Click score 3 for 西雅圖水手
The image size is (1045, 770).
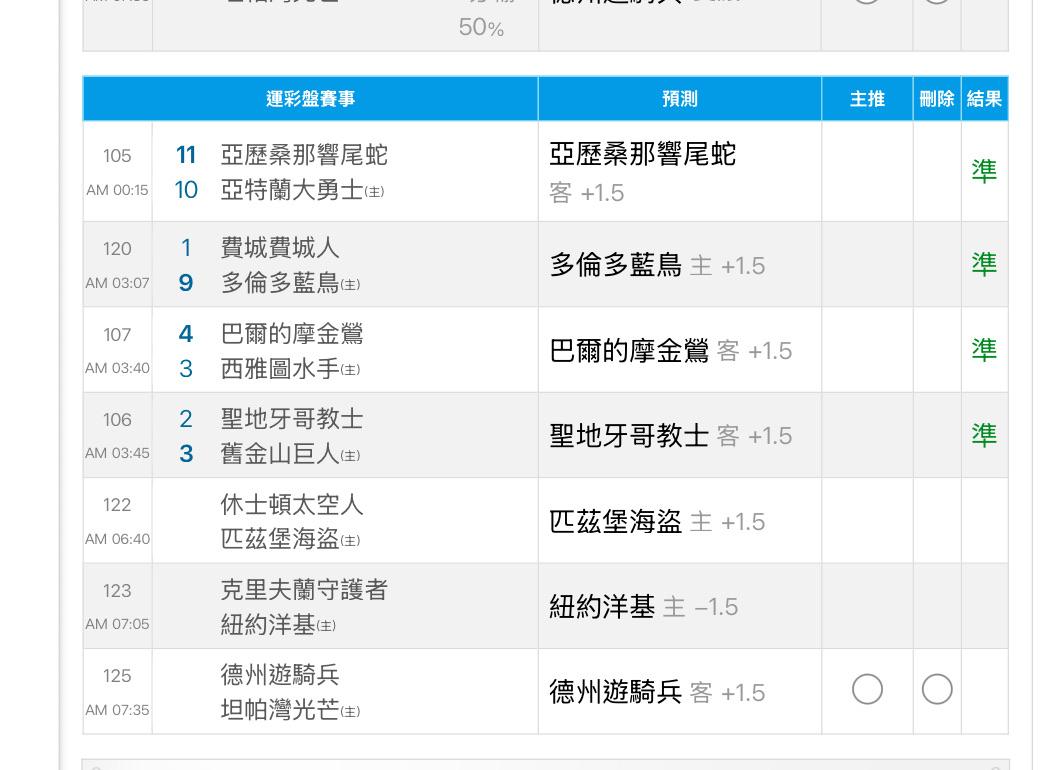[x=186, y=369]
